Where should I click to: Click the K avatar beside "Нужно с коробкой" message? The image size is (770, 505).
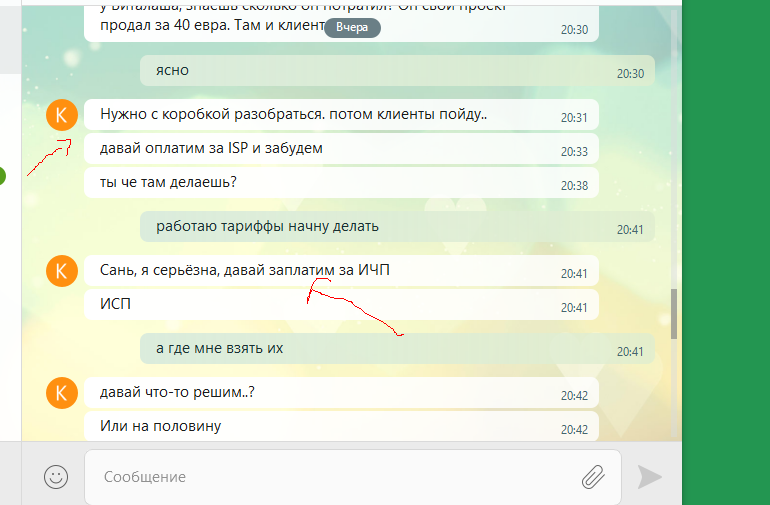tap(62, 116)
